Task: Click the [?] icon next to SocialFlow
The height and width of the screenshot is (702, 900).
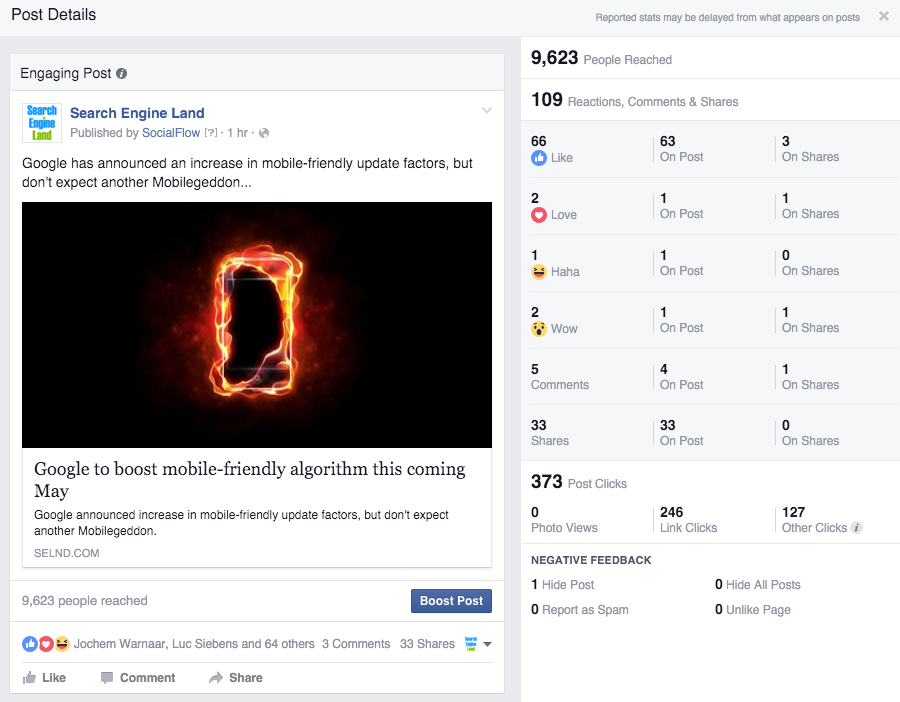Action: coord(211,132)
